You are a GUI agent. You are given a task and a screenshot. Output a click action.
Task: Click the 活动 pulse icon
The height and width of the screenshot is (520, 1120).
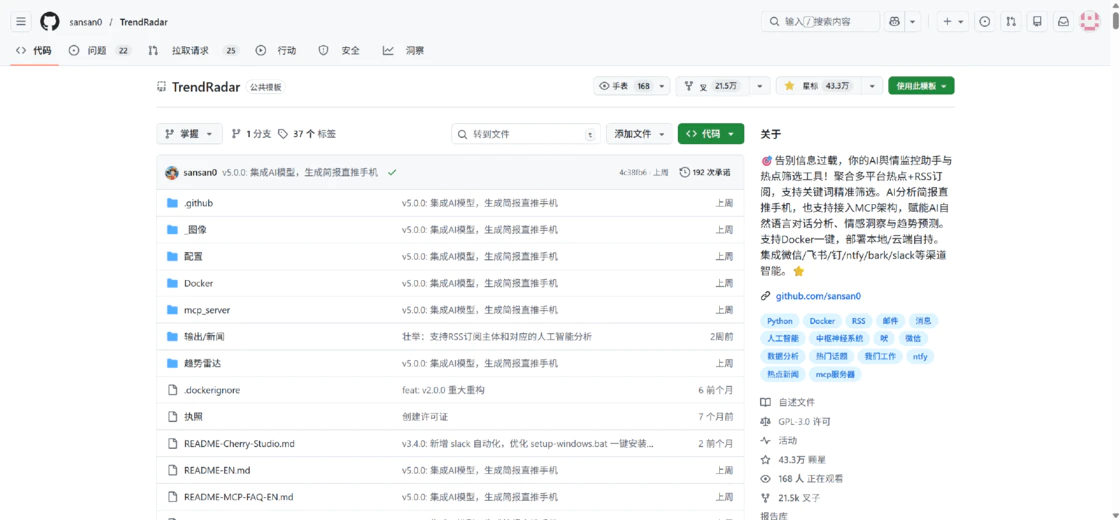click(766, 441)
